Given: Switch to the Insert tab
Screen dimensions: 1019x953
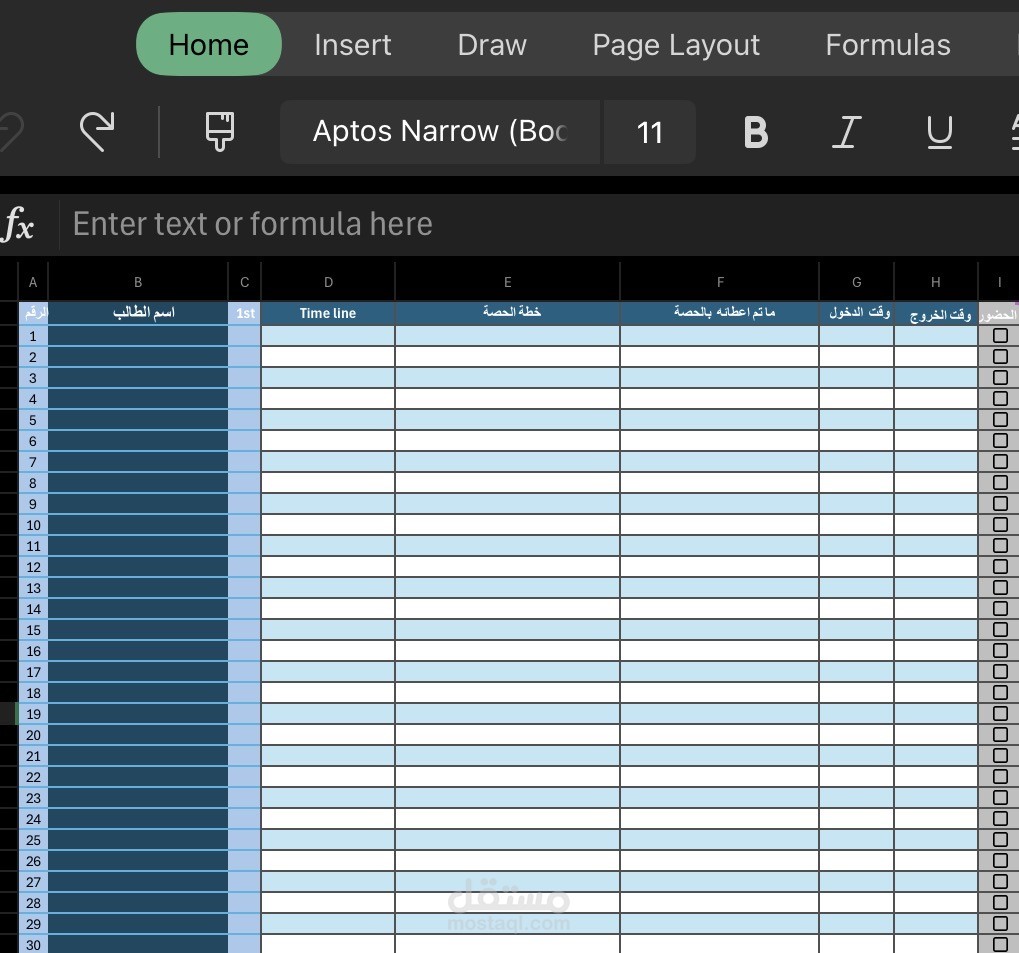Looking at the screenshot, I should (352, 44).
